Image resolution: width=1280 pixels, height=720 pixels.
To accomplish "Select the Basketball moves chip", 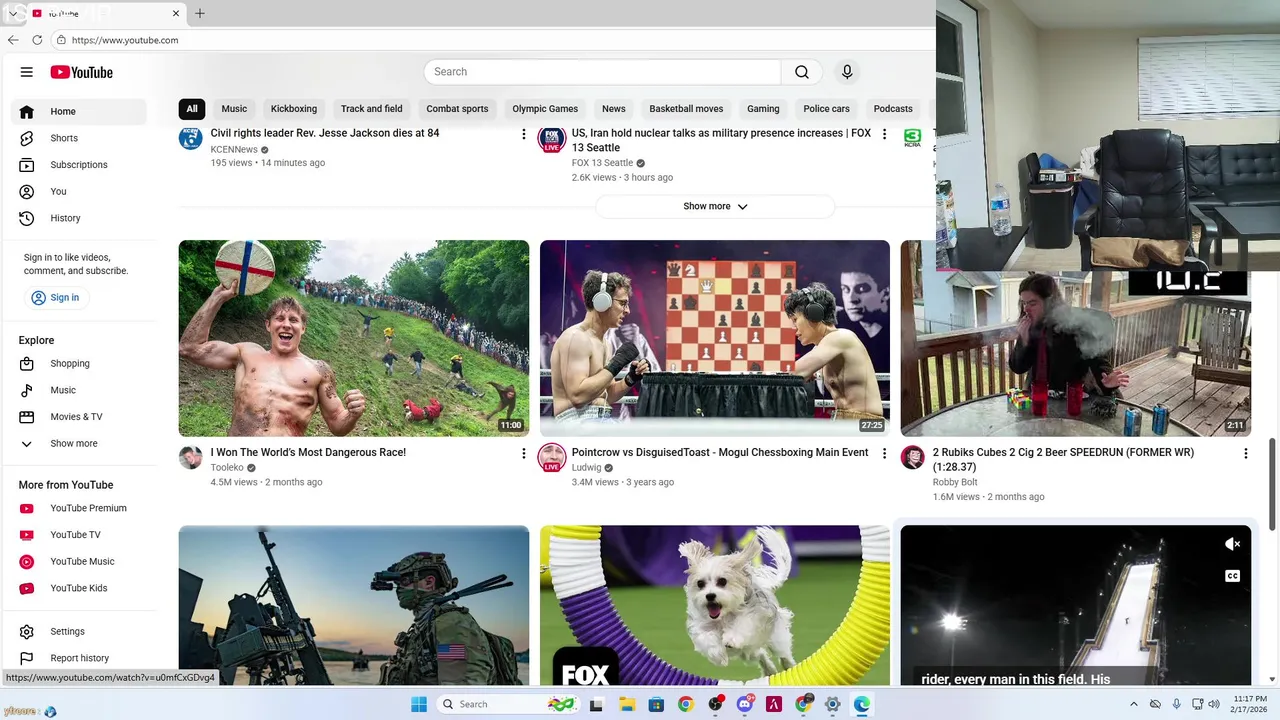I will point(686,109).
